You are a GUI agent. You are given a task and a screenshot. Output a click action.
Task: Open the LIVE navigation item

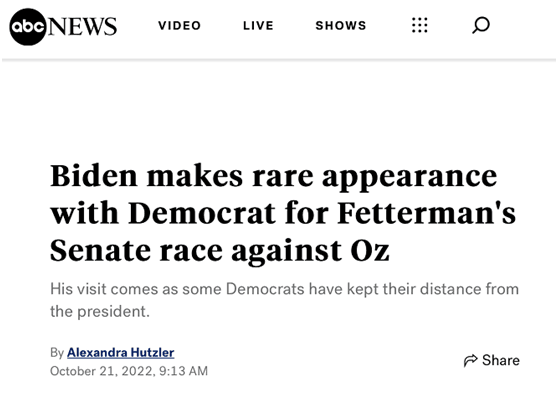coord(258,26)
